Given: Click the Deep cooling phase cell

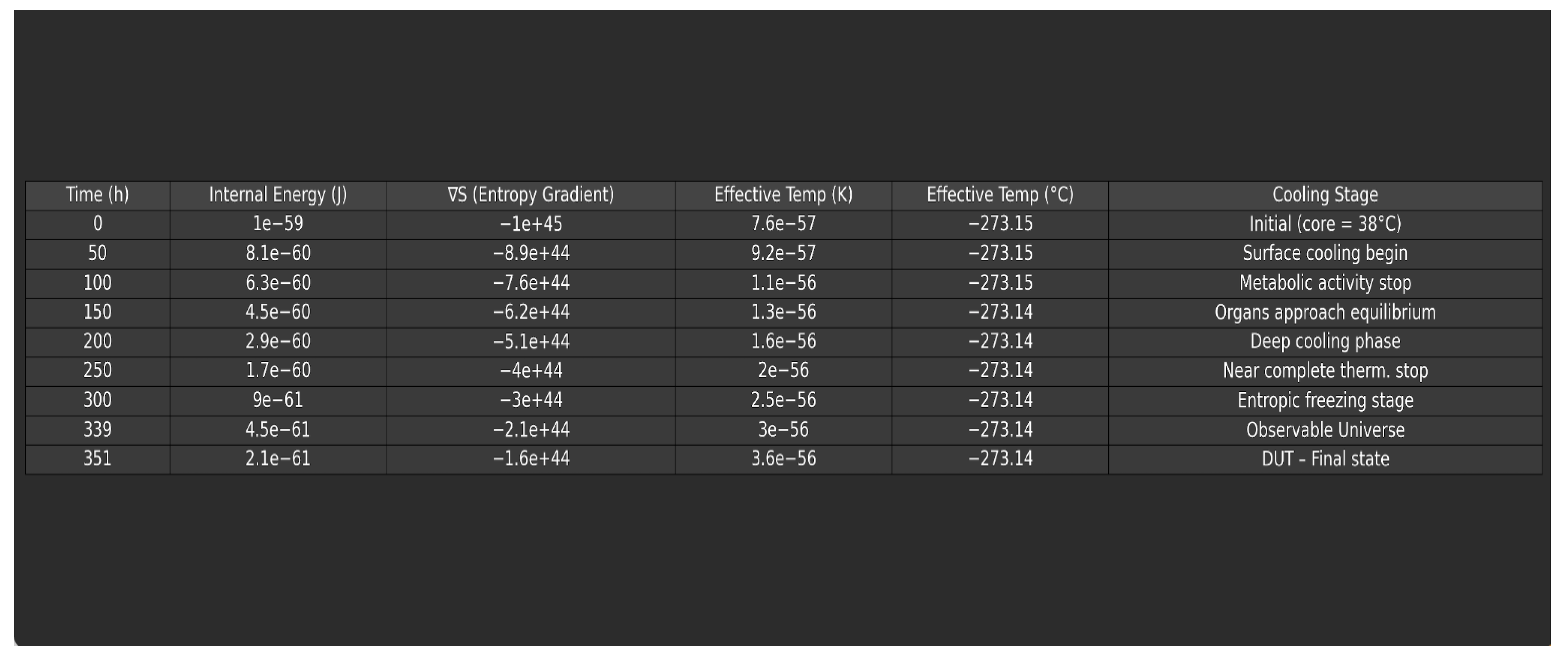Looking at the screenshot, I should coord(1325,341).
